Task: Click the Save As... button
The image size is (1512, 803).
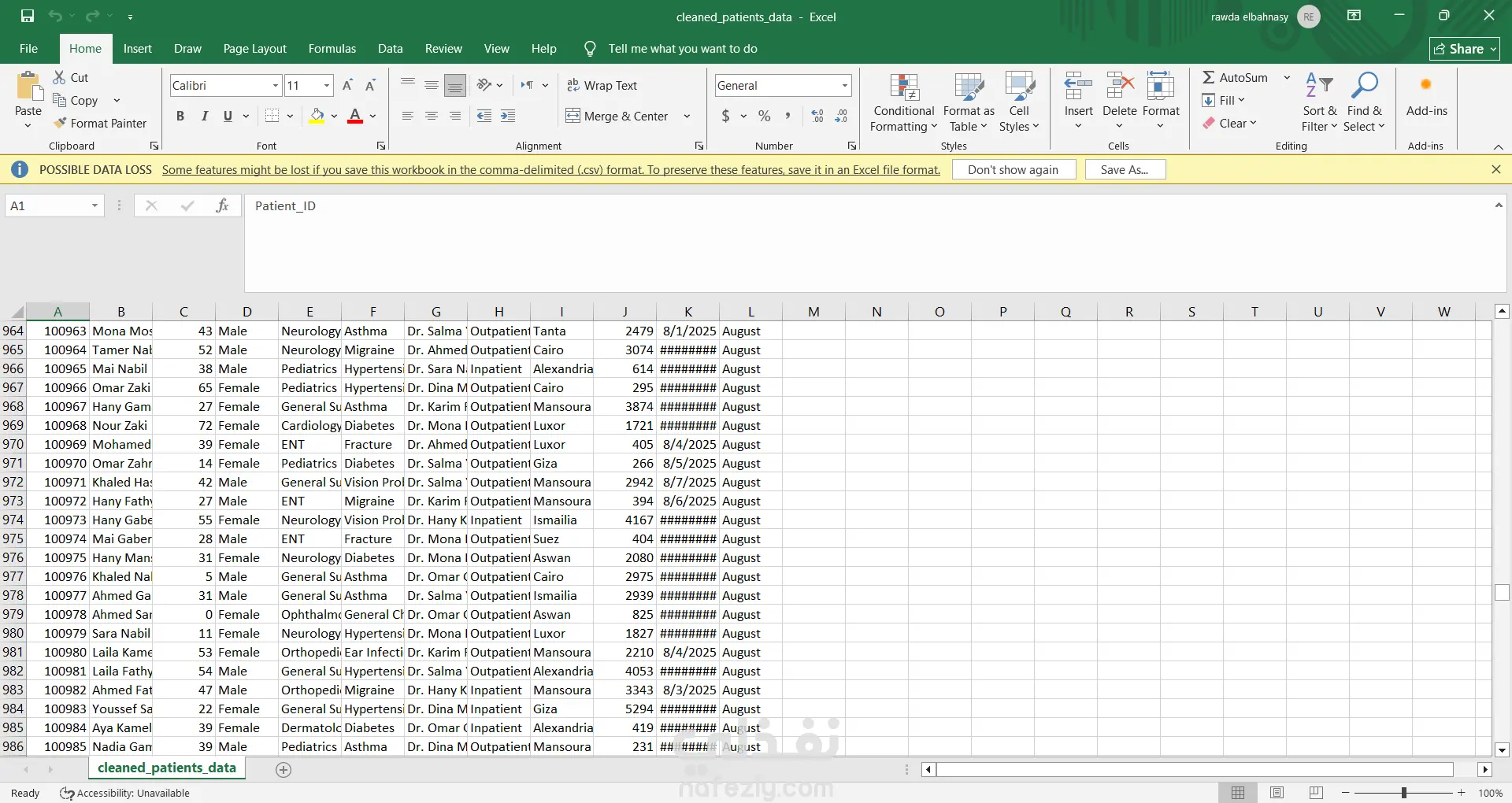Action: click(1125, 169)
